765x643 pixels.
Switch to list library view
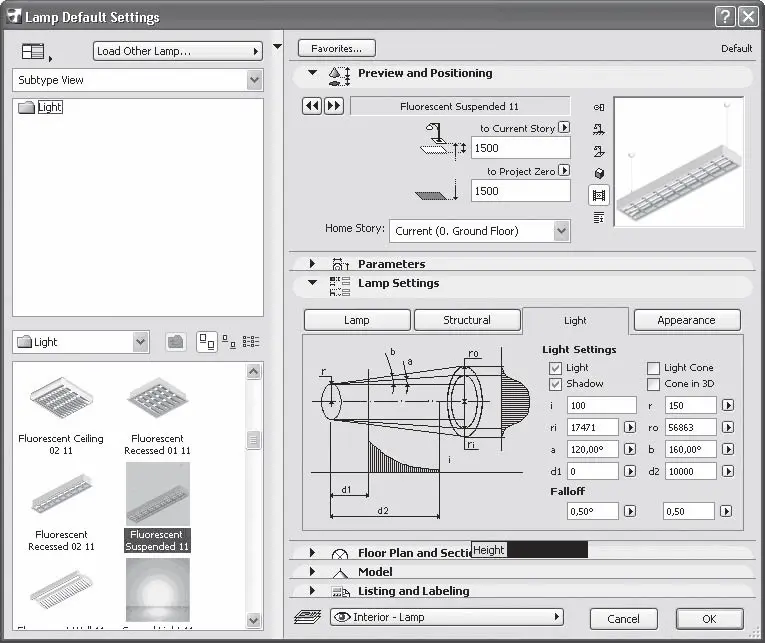click(x=251, y=342)
